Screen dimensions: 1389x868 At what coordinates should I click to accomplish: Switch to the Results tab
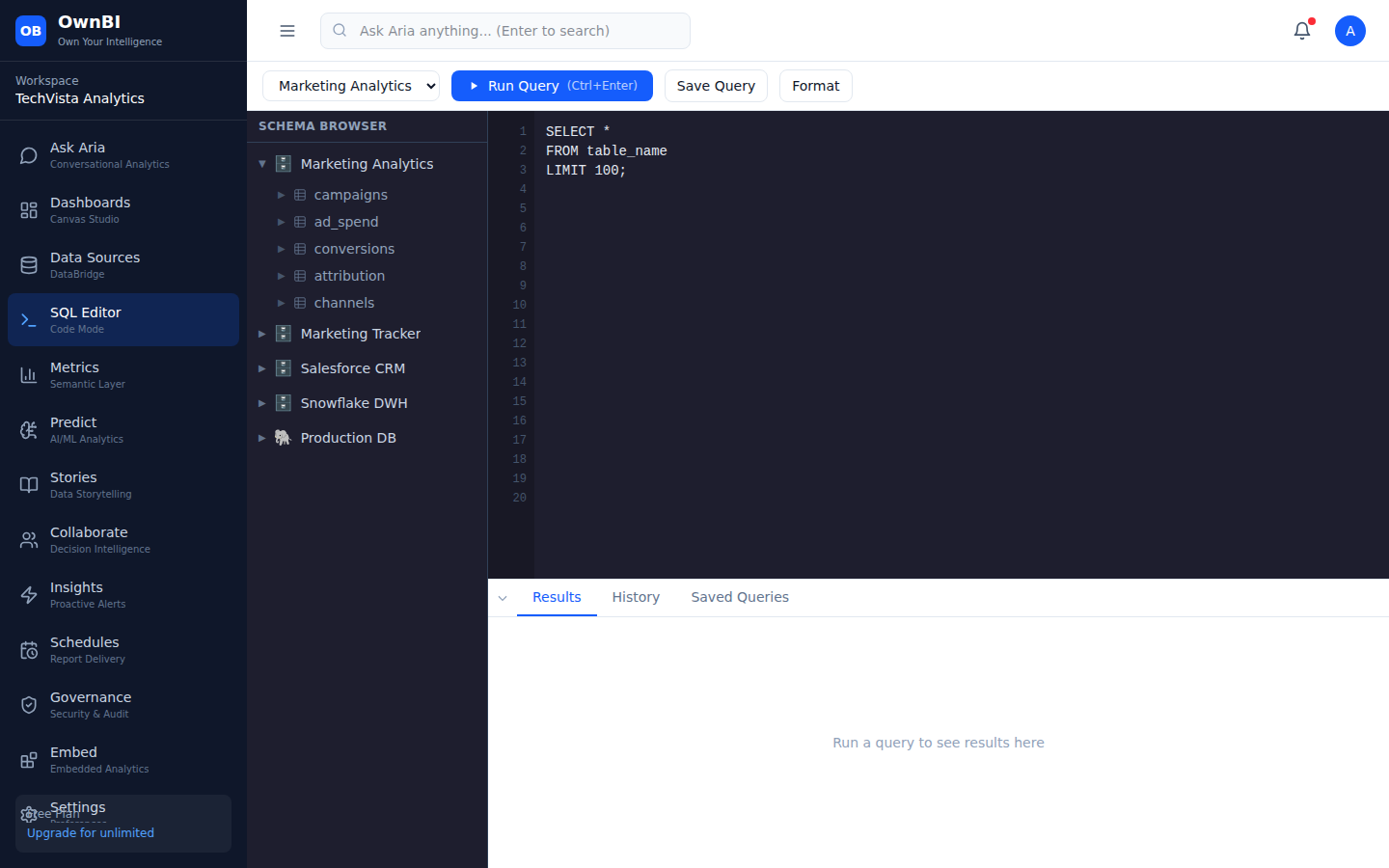[557, 597]
